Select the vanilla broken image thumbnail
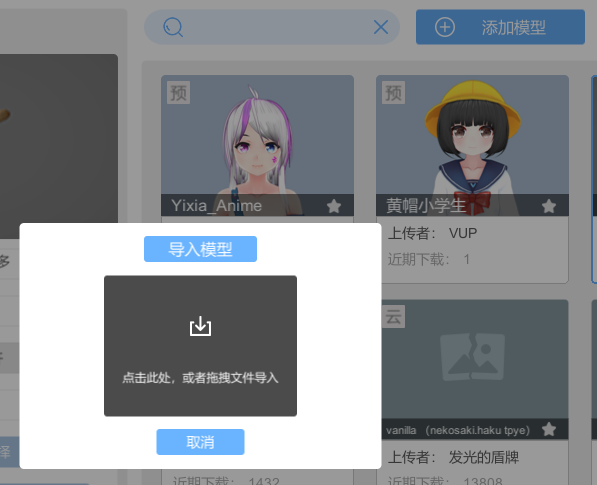This screenshot has height=485, width=597. tap(472, 357)
